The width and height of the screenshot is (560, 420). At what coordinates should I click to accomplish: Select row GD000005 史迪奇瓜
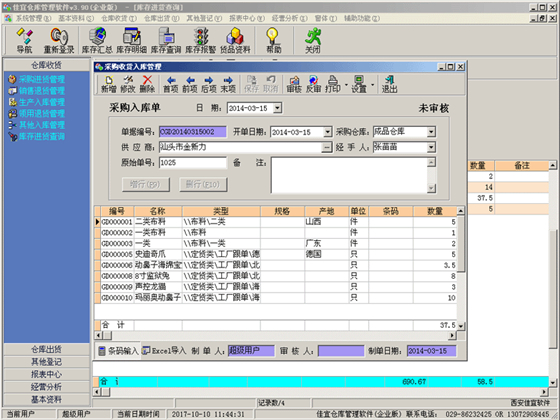[276, 254]
